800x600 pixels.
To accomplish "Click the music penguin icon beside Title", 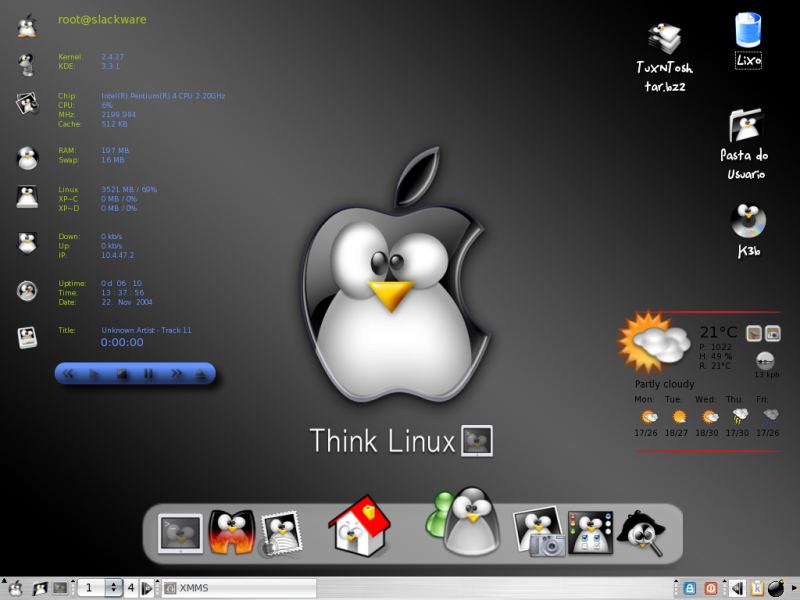I will click(x=27, y=338).
